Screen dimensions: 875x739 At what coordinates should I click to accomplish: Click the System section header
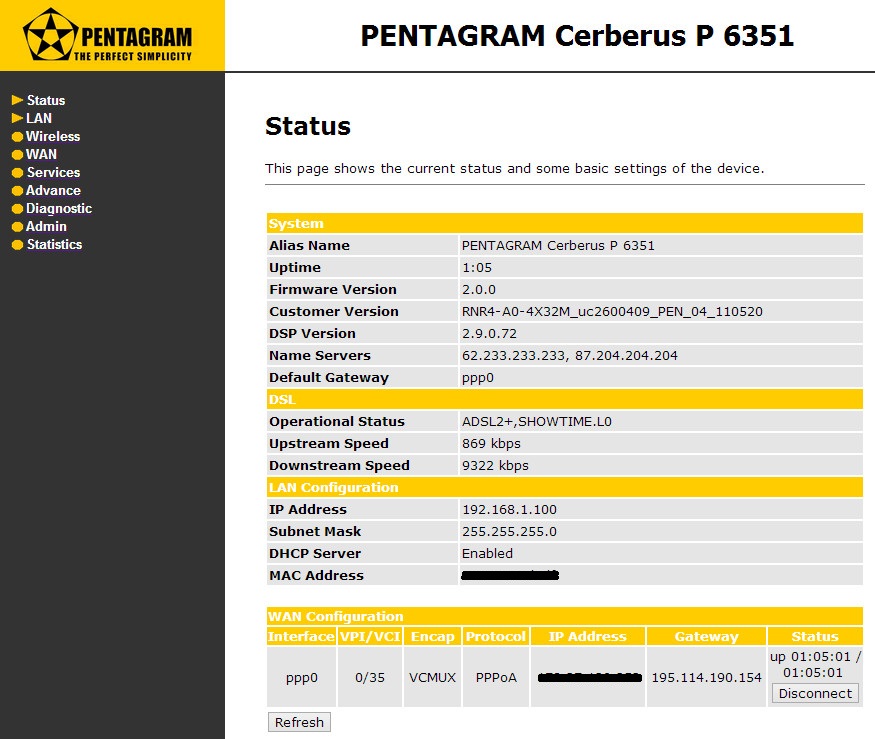pos(565,223)
